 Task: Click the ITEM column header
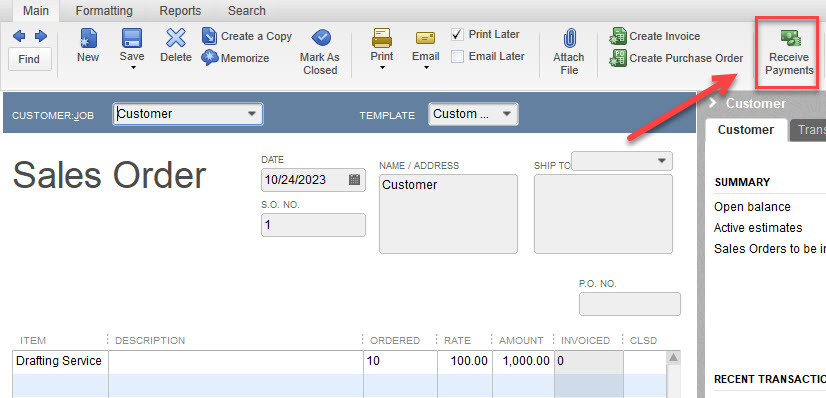(x=33, y=341)
